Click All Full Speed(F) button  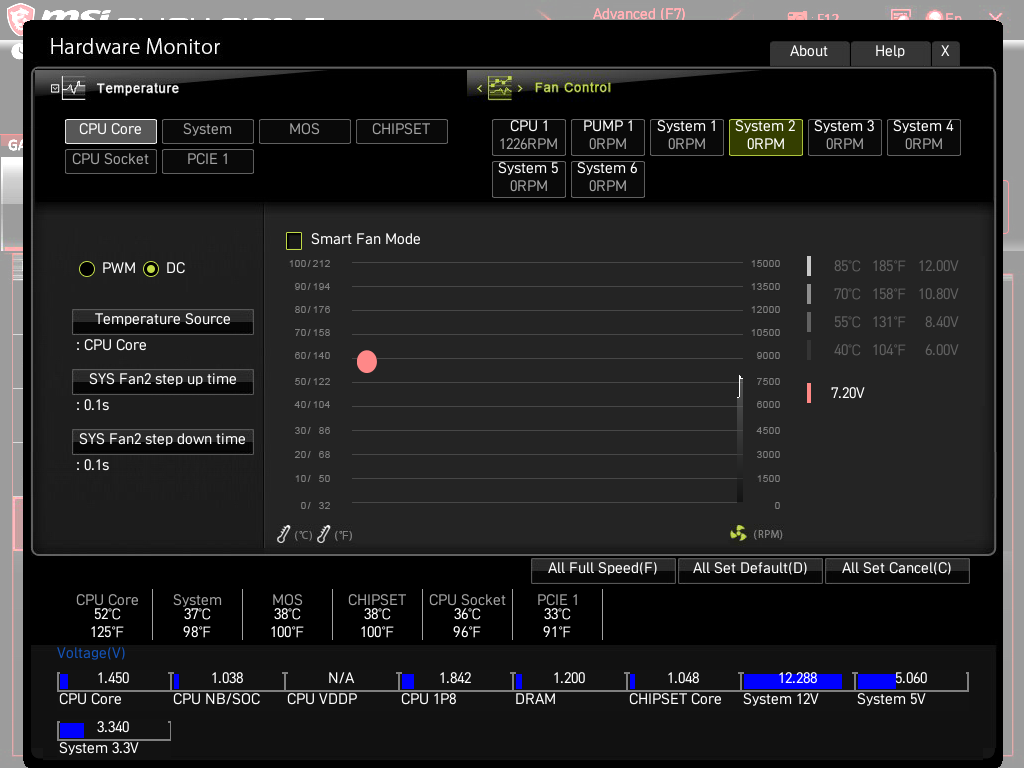[603, 569]
